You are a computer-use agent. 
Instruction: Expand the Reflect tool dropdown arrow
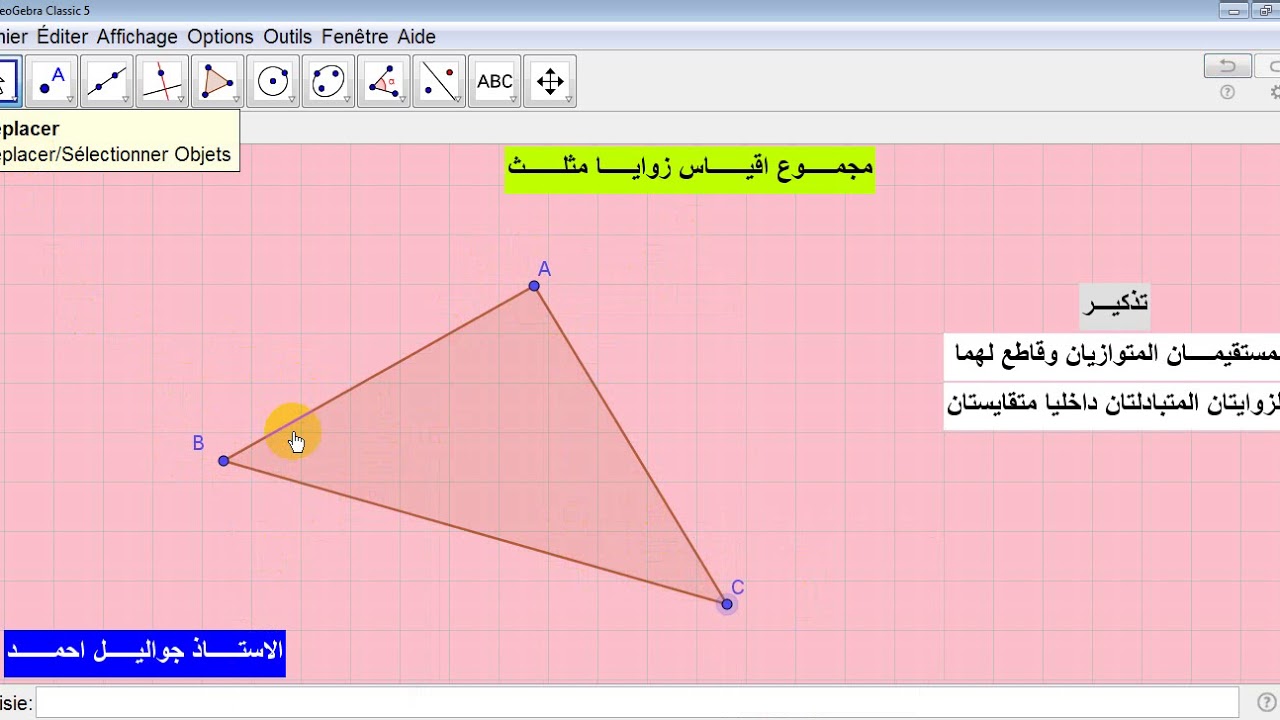458,100
